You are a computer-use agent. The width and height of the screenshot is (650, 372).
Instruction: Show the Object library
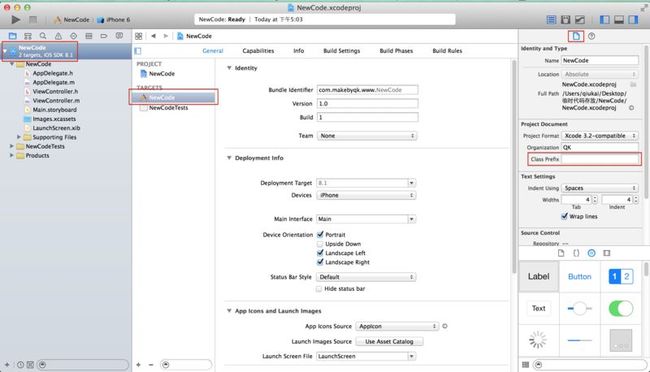coord(592,253)
